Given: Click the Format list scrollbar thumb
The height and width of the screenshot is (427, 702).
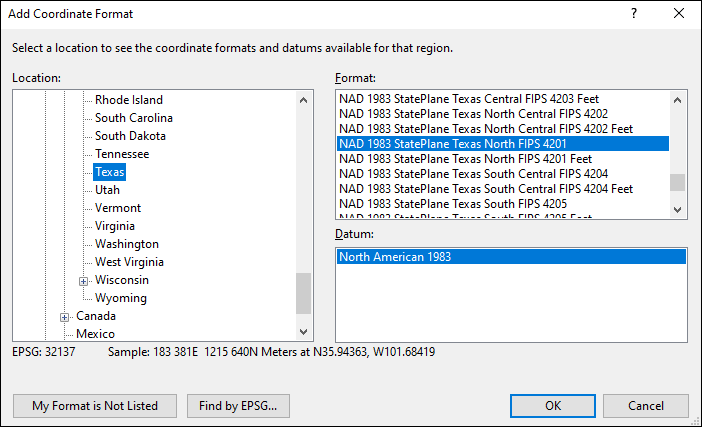Looking at the screenshot, I should [x=677, y=182].
